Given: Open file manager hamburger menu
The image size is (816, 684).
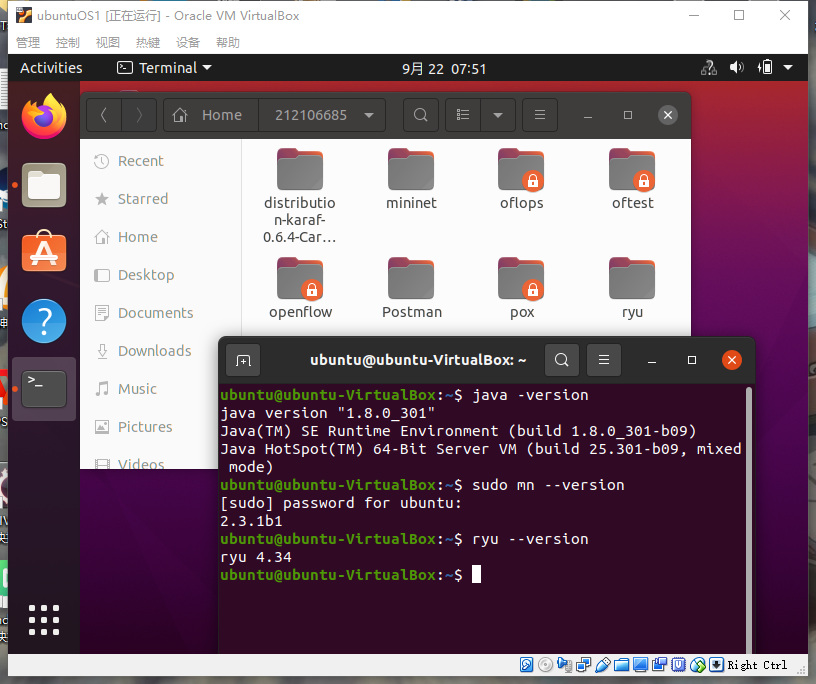Looking at the screenshot, I should tap(540, 115).
